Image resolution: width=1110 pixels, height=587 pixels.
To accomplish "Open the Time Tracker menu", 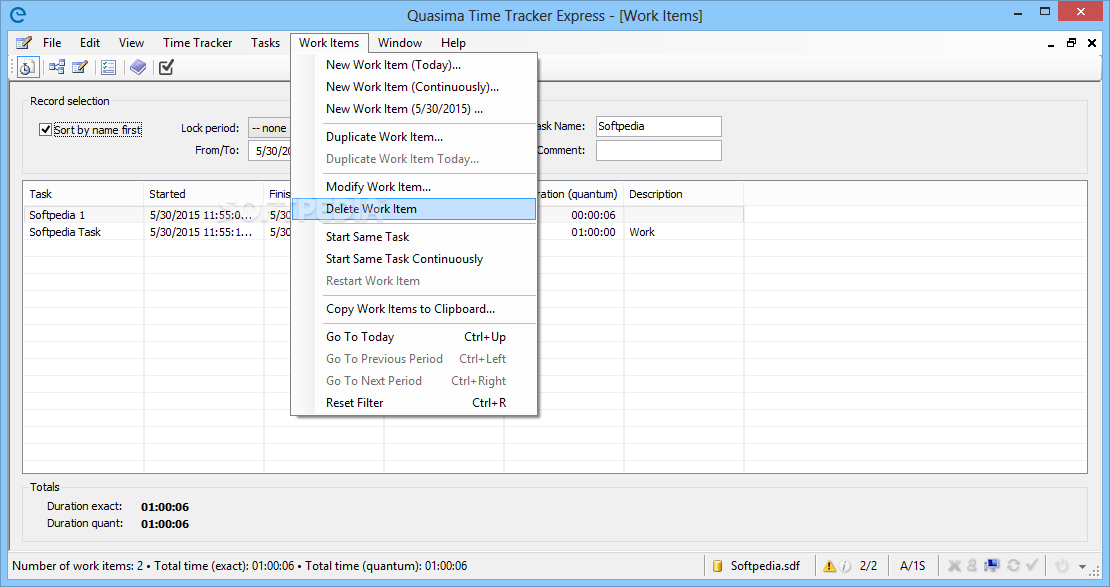I will [x=198, y=42].
